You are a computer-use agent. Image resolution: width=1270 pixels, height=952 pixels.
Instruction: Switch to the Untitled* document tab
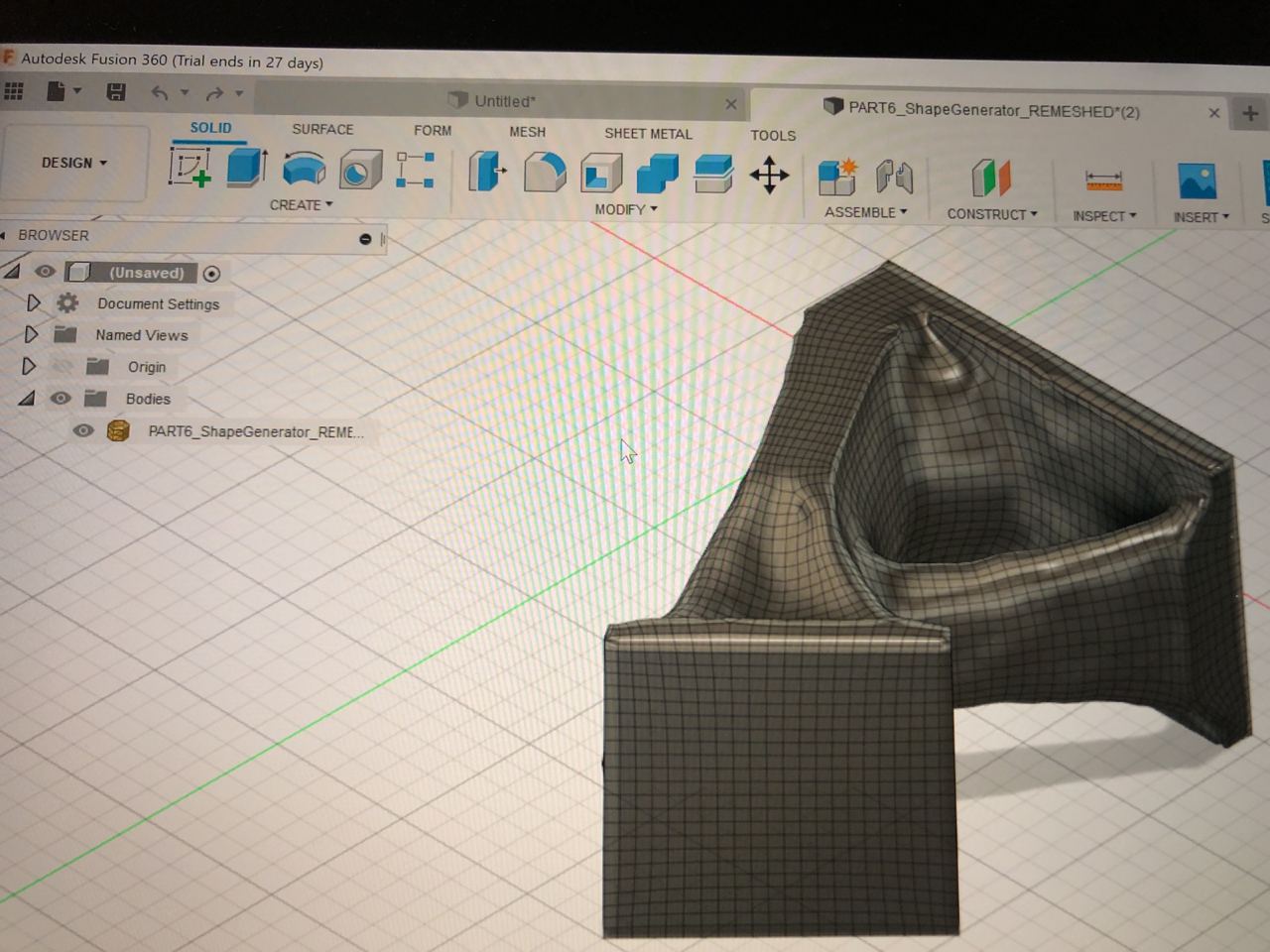point(503,100)
